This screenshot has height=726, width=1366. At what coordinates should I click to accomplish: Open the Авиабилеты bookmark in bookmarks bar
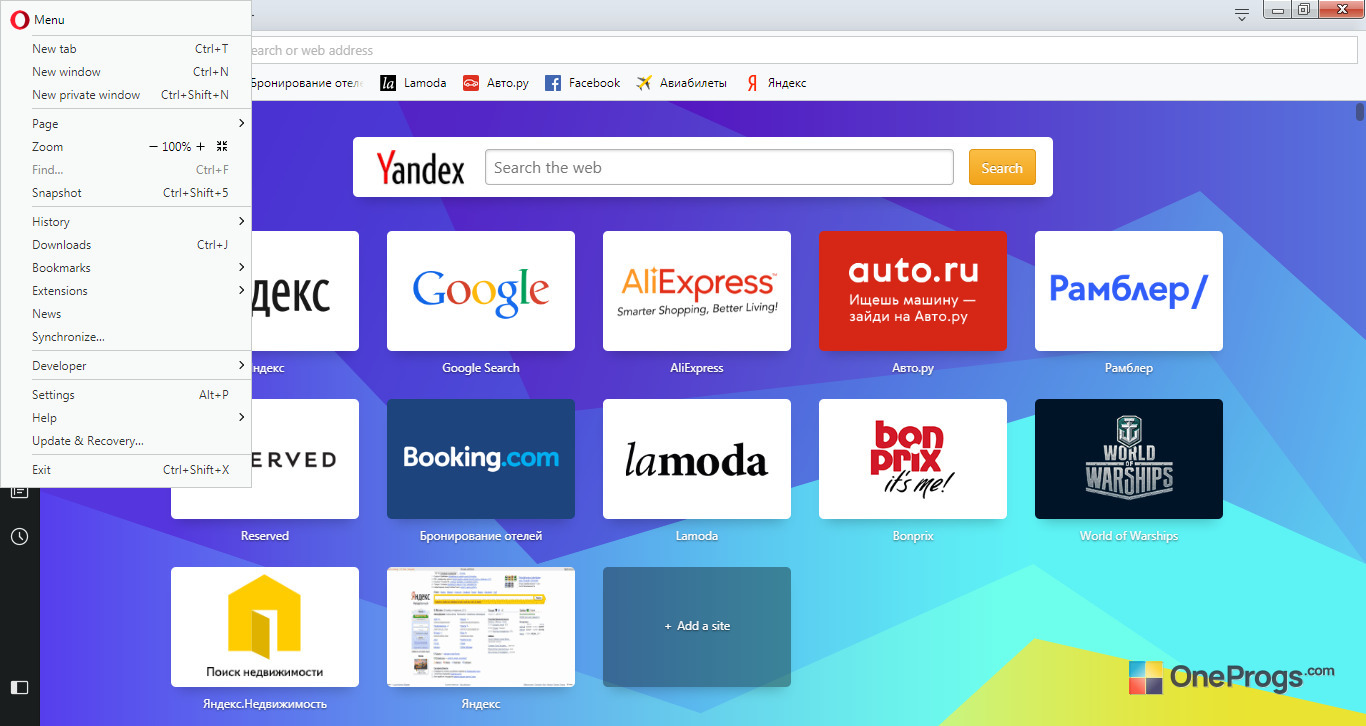682,83
